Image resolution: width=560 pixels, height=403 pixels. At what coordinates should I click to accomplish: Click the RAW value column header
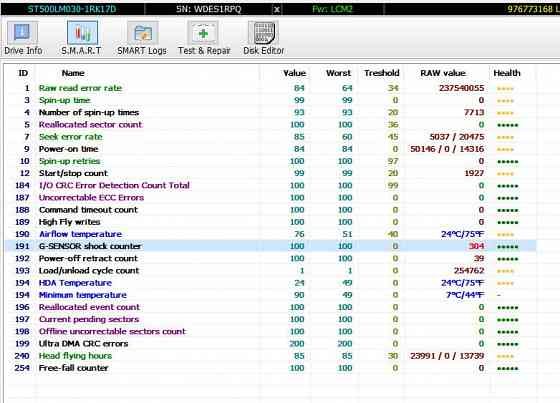(443, 73)
